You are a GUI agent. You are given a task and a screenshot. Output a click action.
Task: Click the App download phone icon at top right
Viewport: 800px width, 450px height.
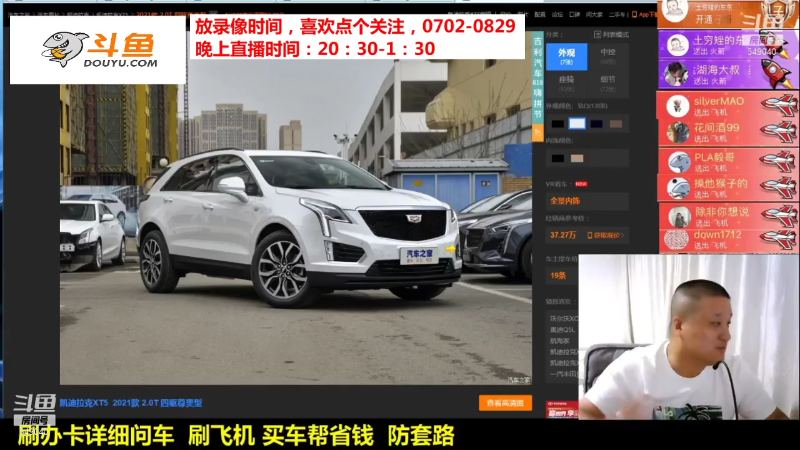[x=634, y=14]
